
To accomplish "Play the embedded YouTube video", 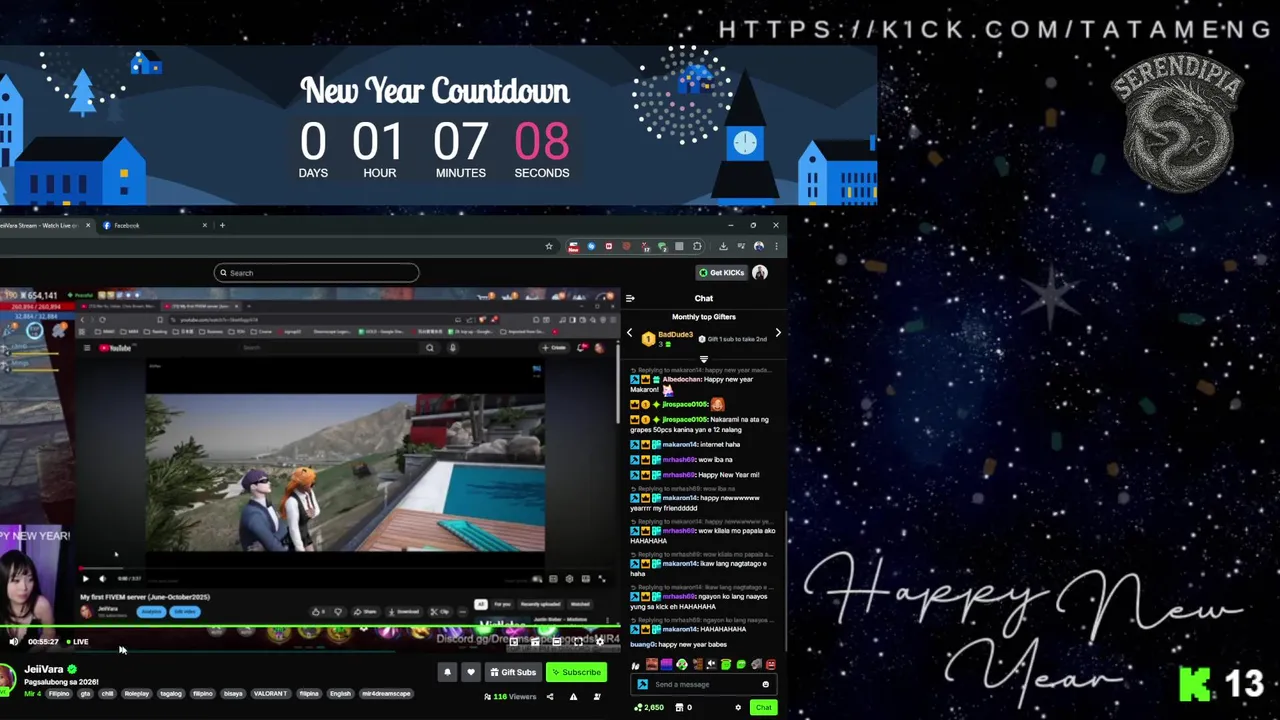I will tap(85, 579).
